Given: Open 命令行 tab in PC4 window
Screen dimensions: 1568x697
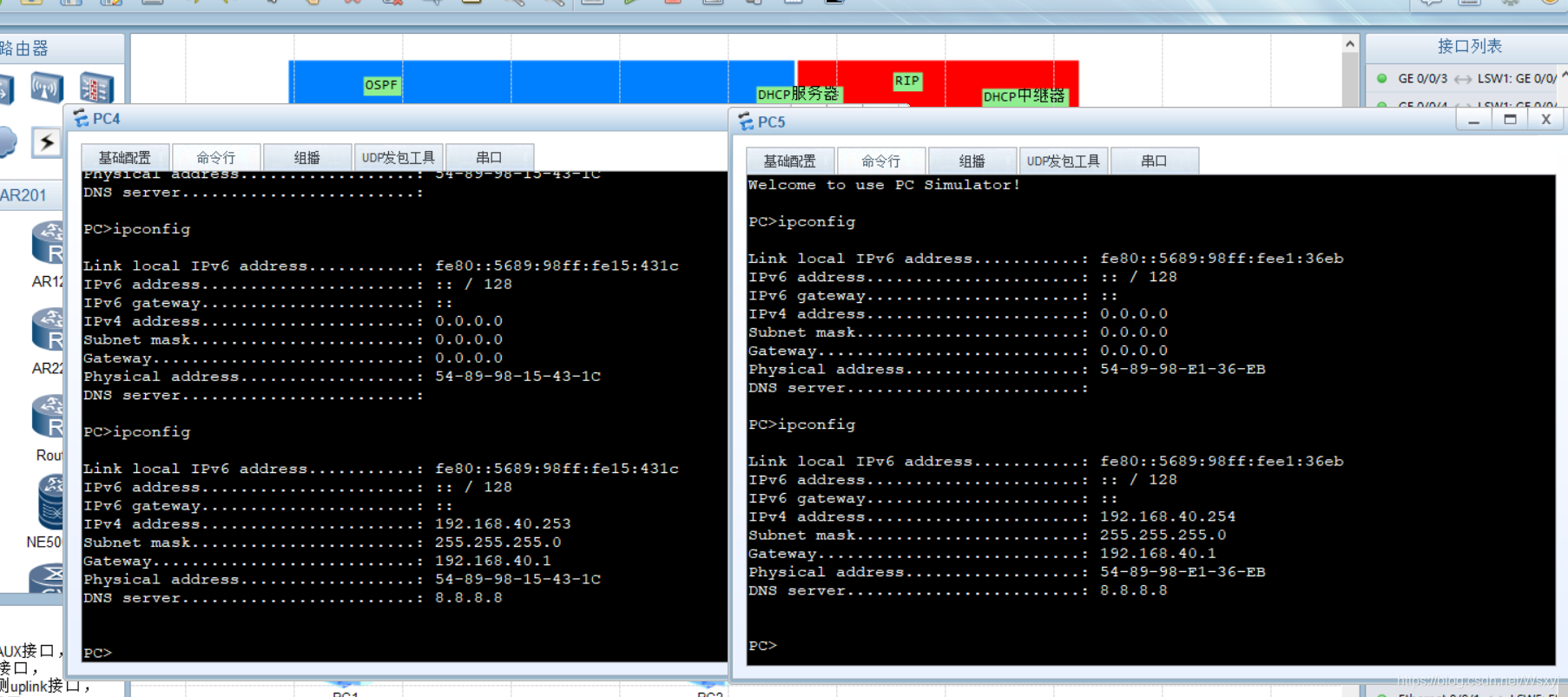Looking at the screenshot, I should click(216, 157).
